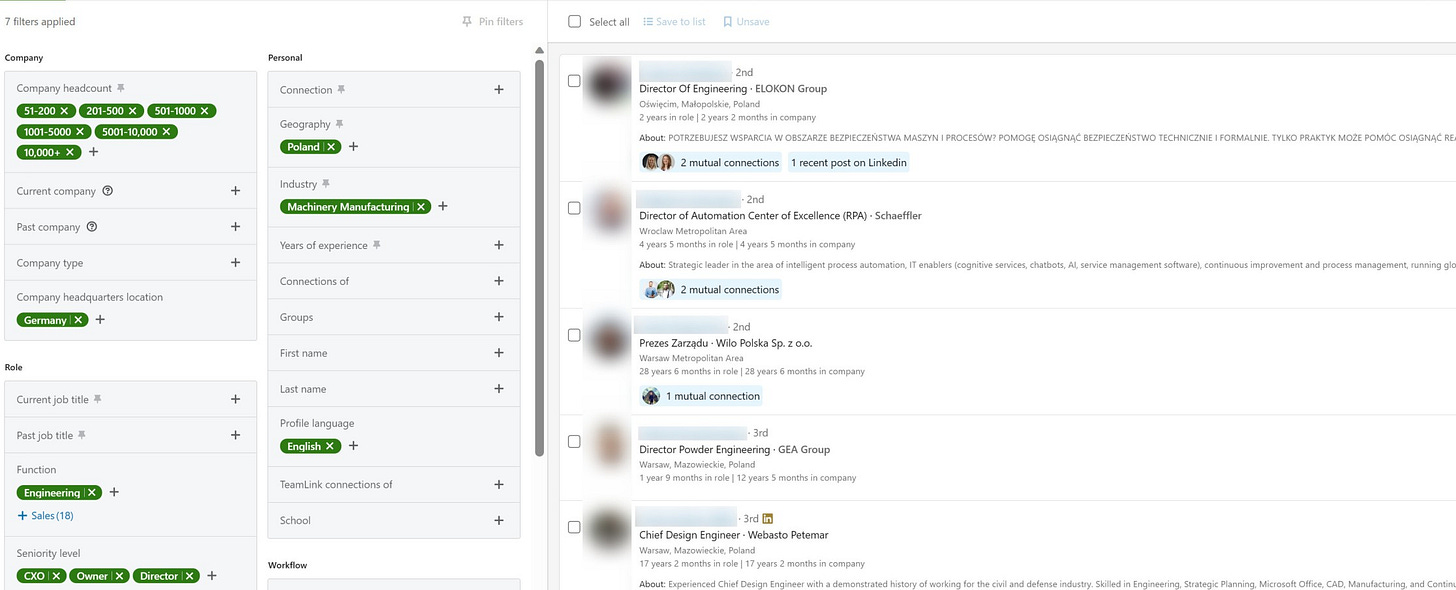Expand the Company type filter
Viewport: 1456px width, 590px height.
click(x=236, y=263)
